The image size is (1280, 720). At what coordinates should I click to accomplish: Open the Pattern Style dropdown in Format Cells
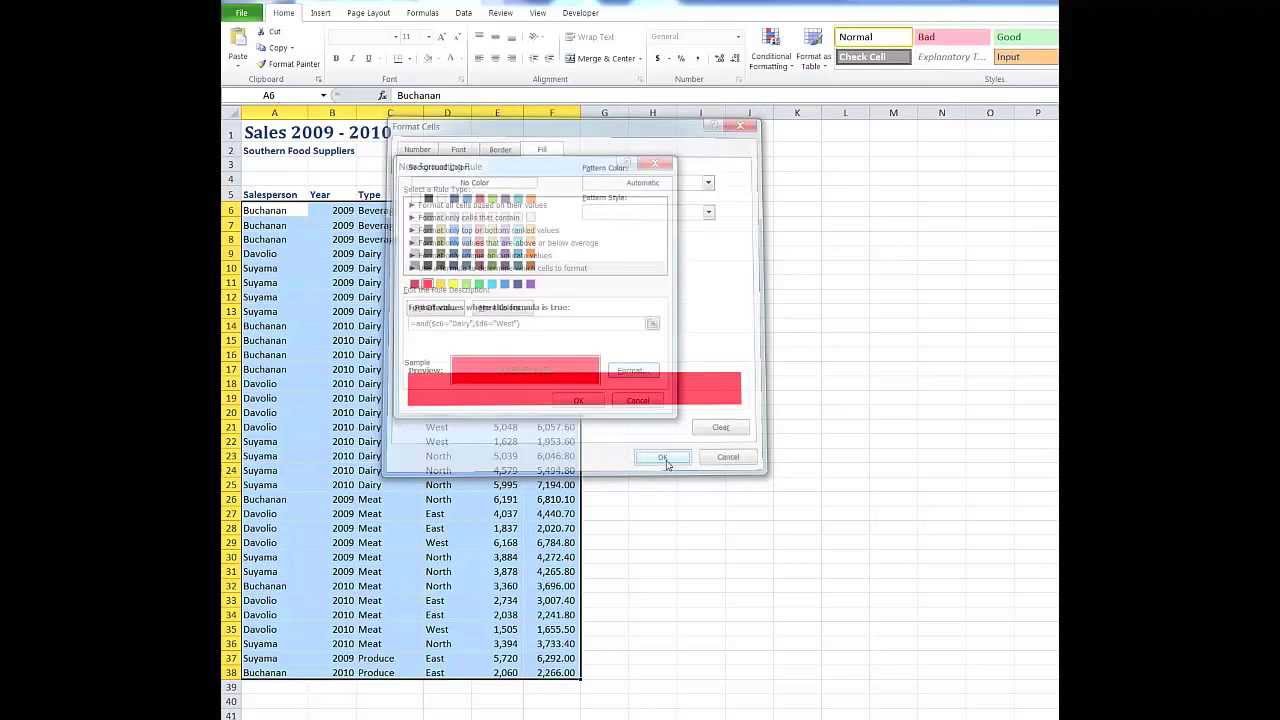tap(708, 212)
